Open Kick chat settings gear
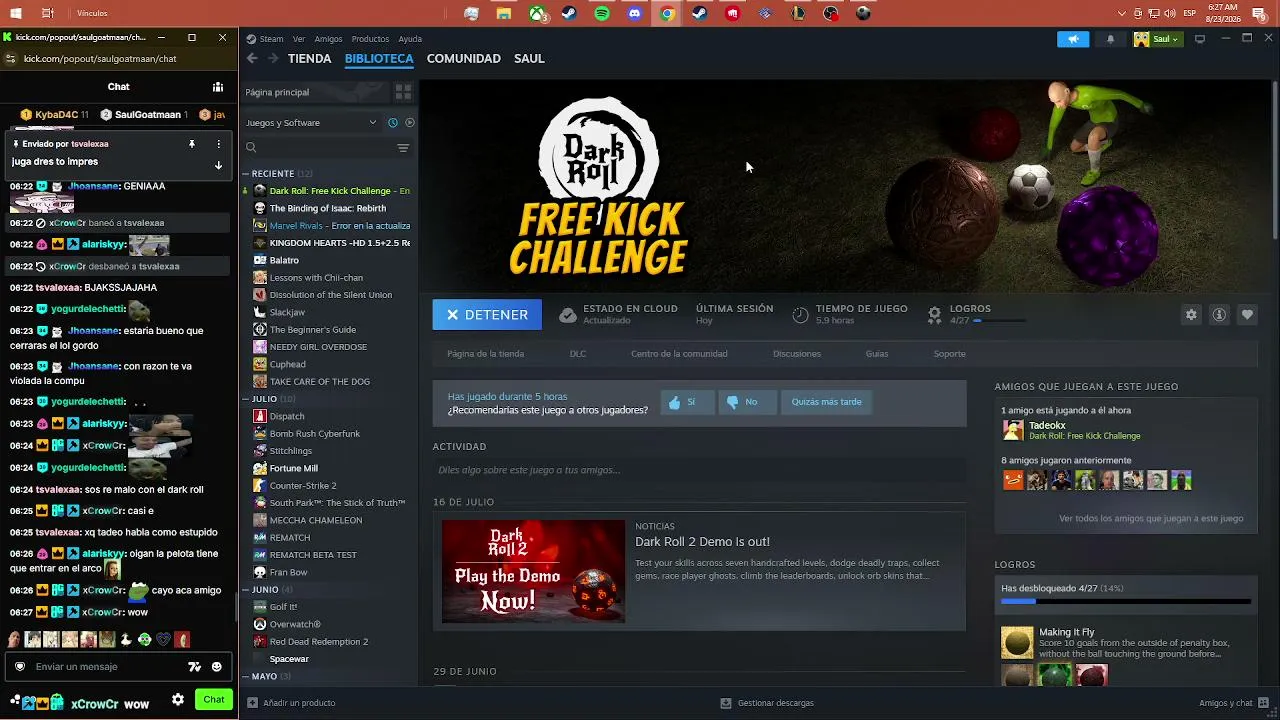The width and height of the screenshot is (1280, 720). tap(178, 700)
